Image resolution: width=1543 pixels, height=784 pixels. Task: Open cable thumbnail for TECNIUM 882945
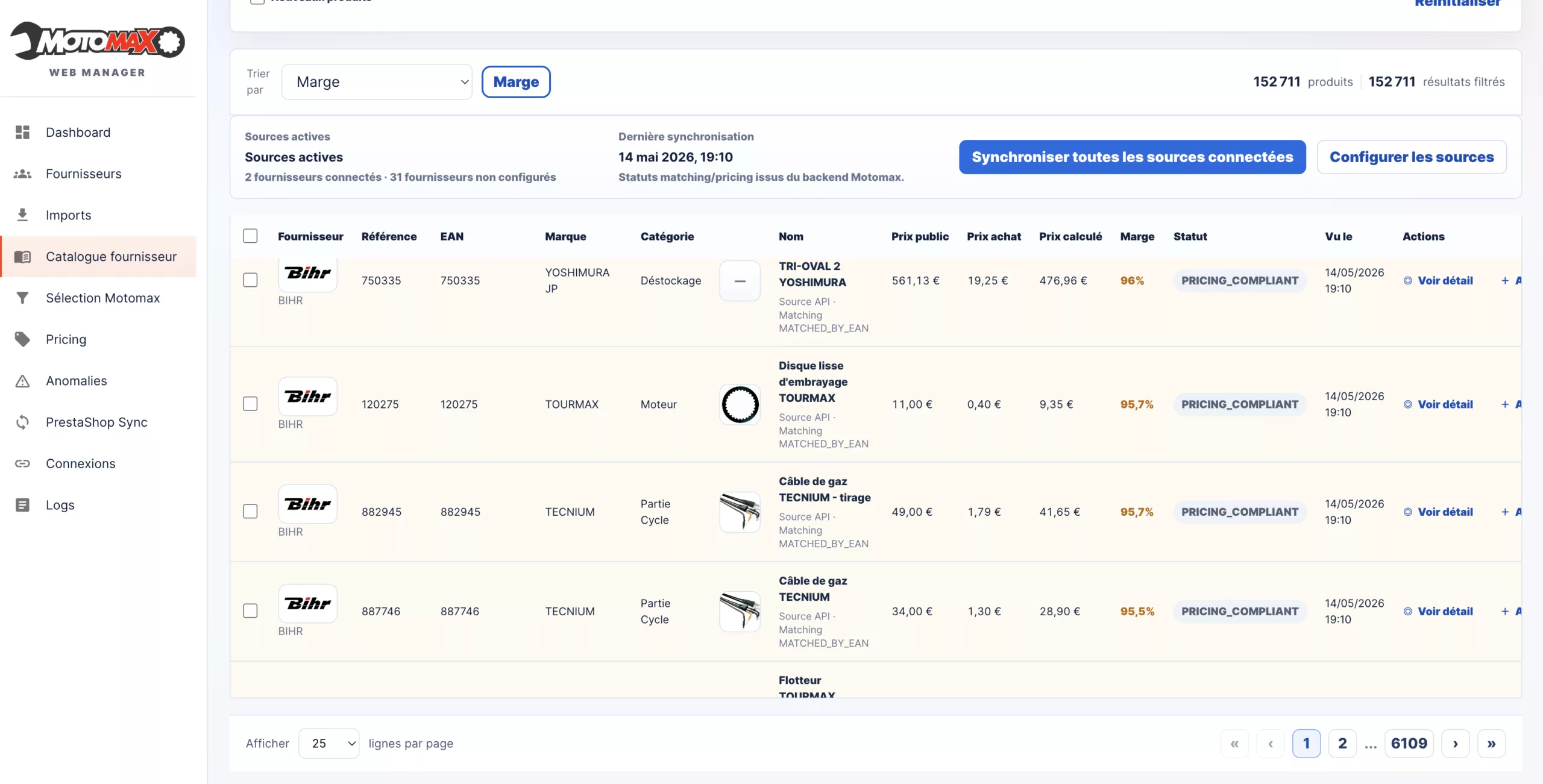tap(740, 512)
